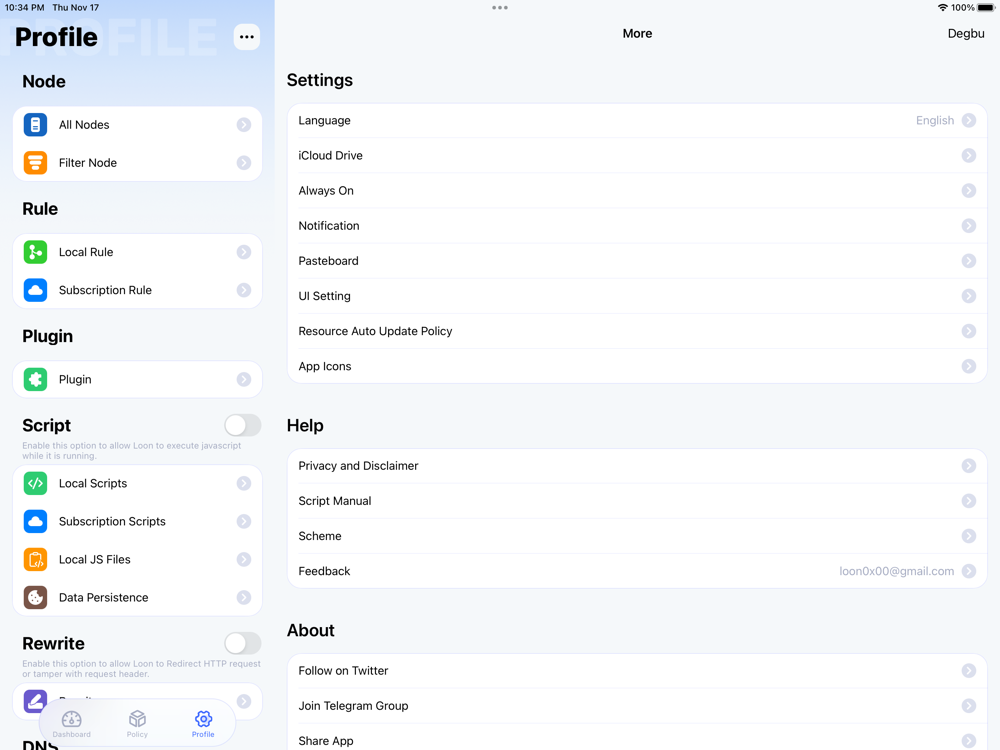Screen dimensions: 1000x750
Task: Tap the clock in status bar
Action: click(x=24, y=8)
